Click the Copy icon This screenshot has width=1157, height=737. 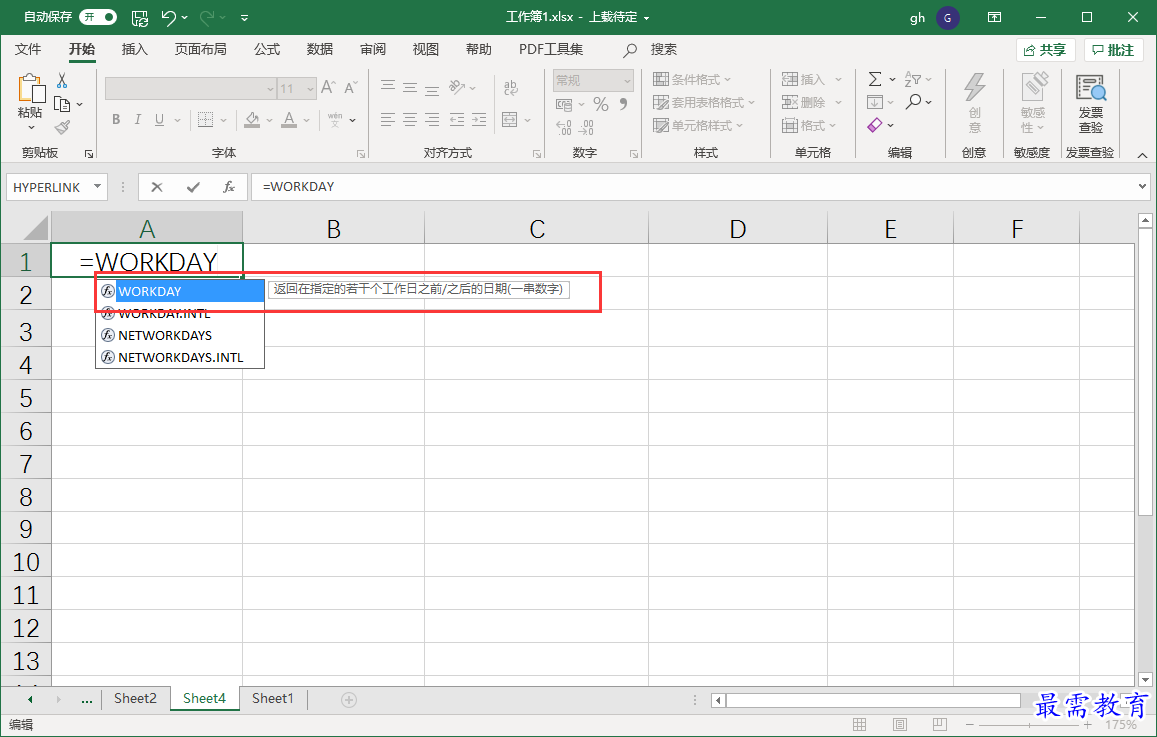pos(63,104)
